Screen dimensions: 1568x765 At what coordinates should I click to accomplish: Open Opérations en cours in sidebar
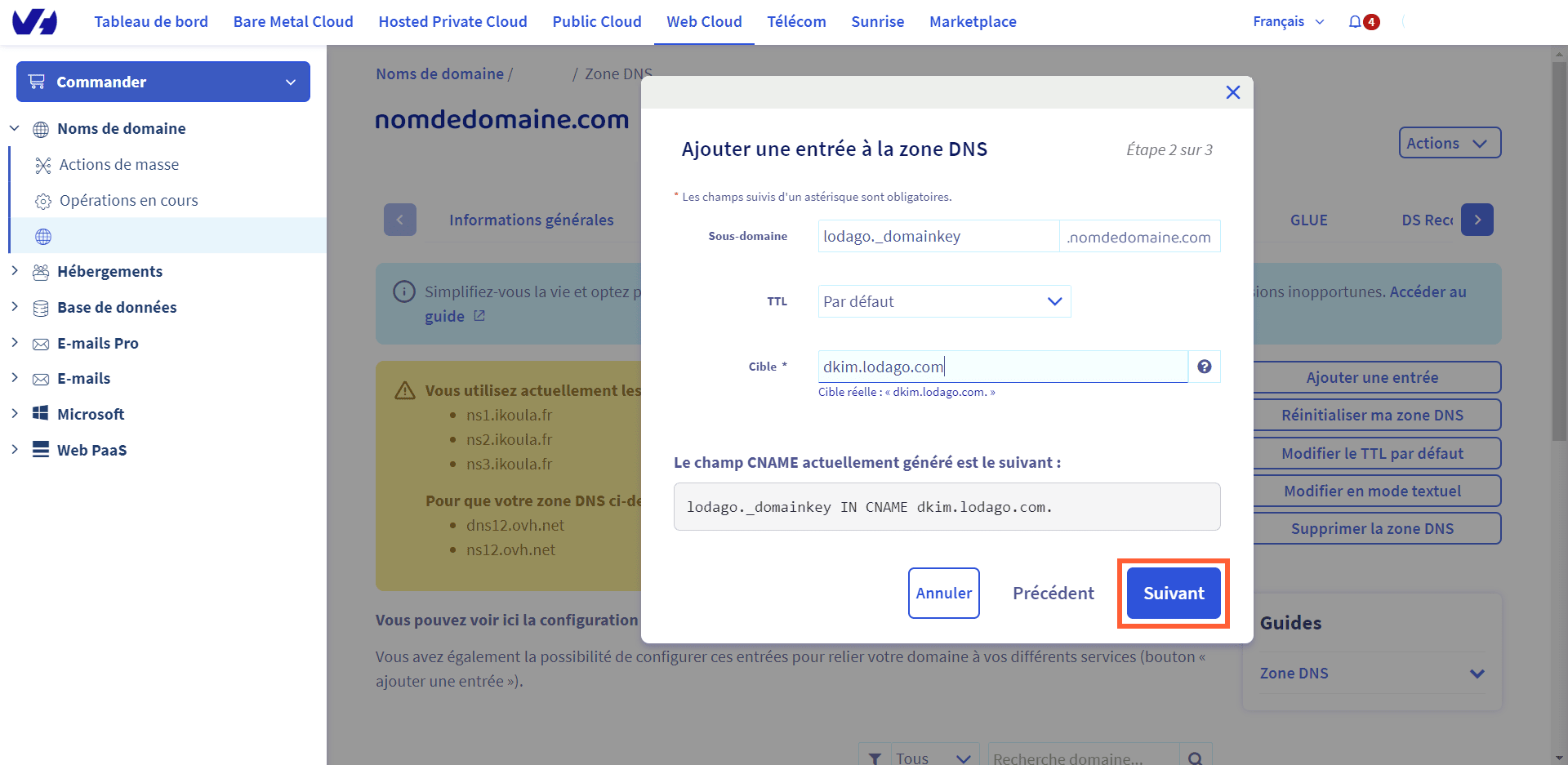pyautogui.click(x=129, y=201)
